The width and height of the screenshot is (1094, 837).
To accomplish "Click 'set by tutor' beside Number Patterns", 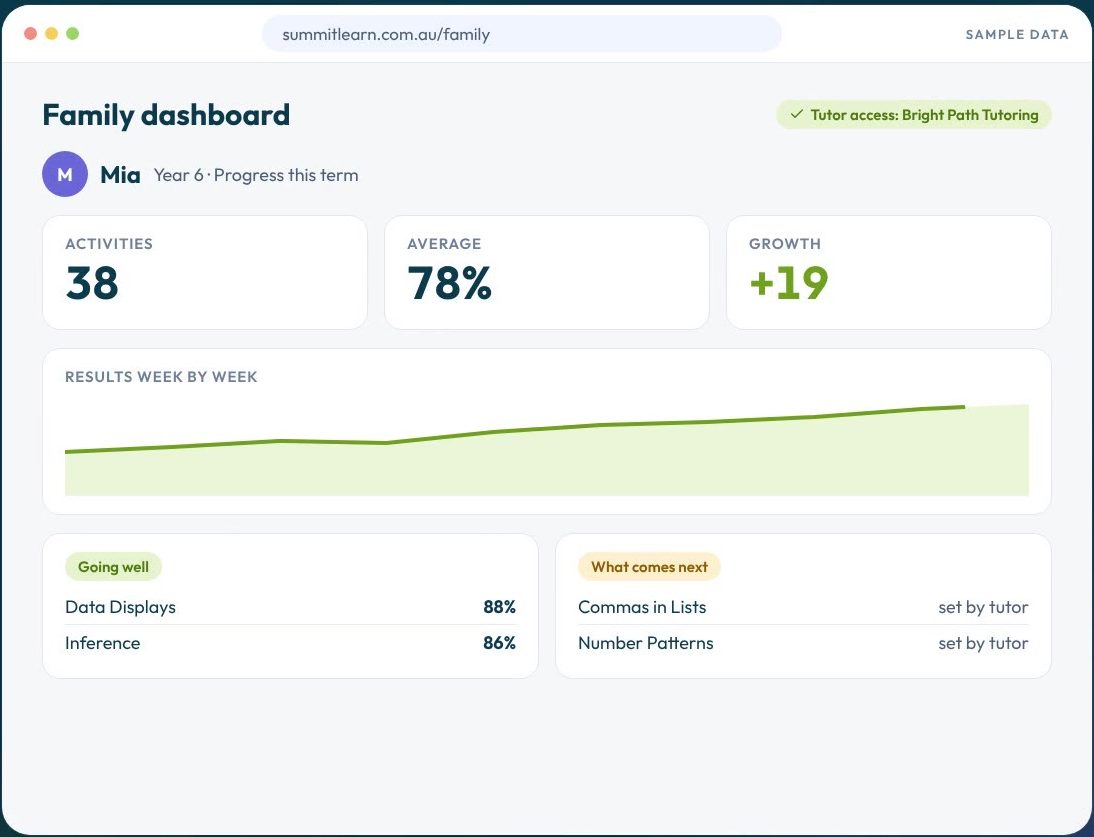I will pyautogui.click(x=983, y=643).
